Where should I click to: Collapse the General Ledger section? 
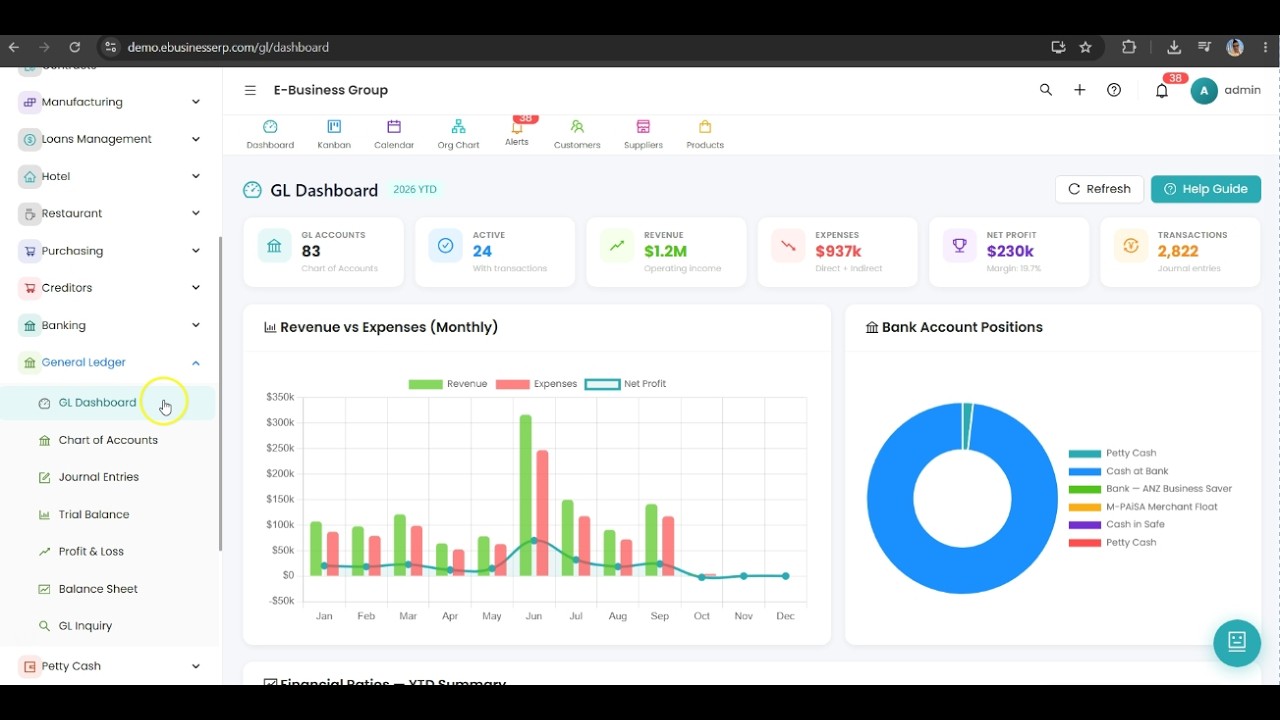110,362
